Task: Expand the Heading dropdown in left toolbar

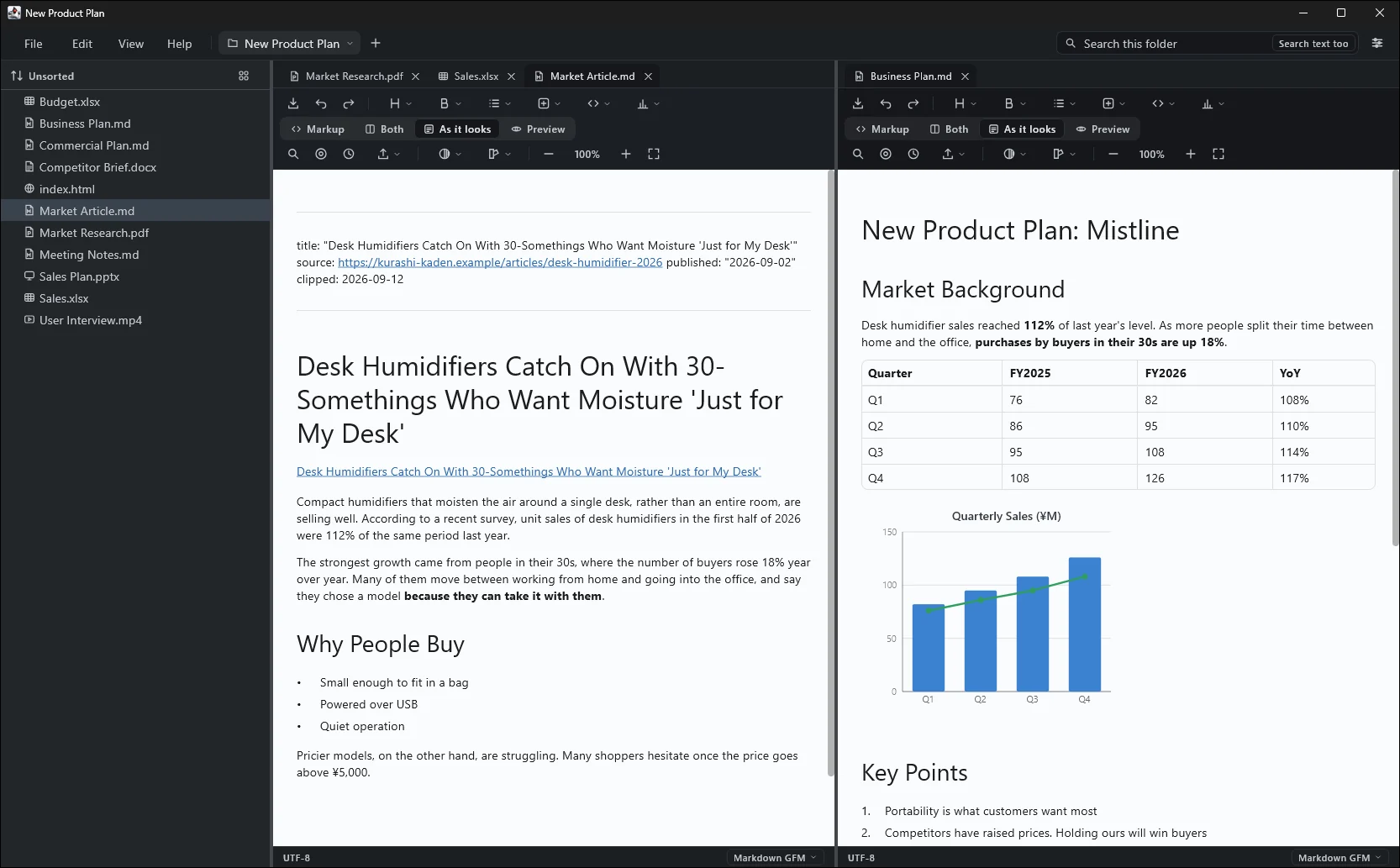Action: coord(400,103)
